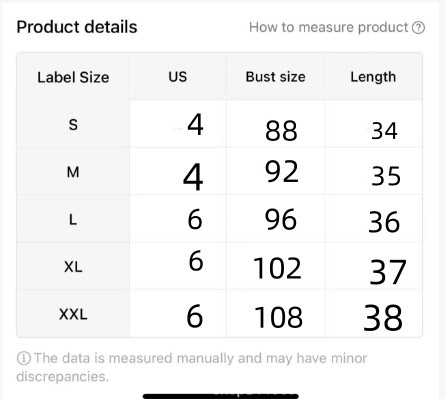445x399 pixels.
Task: Select the Length column header
Action: pos(373,77)
